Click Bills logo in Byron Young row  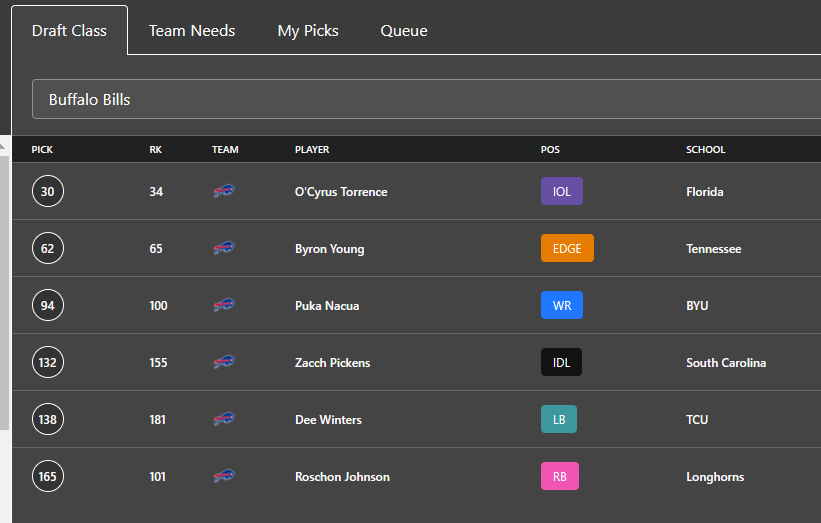224,248
